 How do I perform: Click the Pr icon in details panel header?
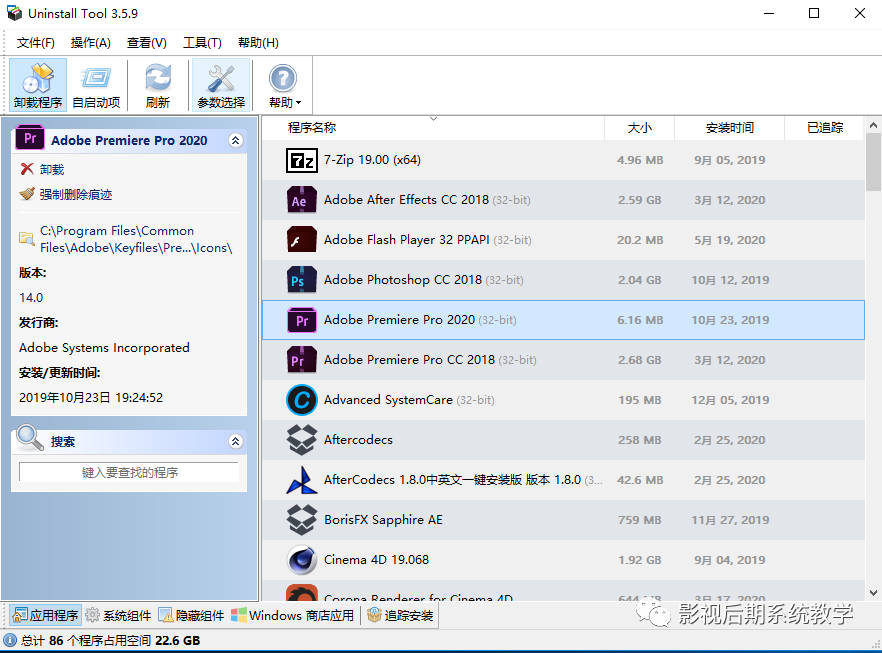point(30,138)
